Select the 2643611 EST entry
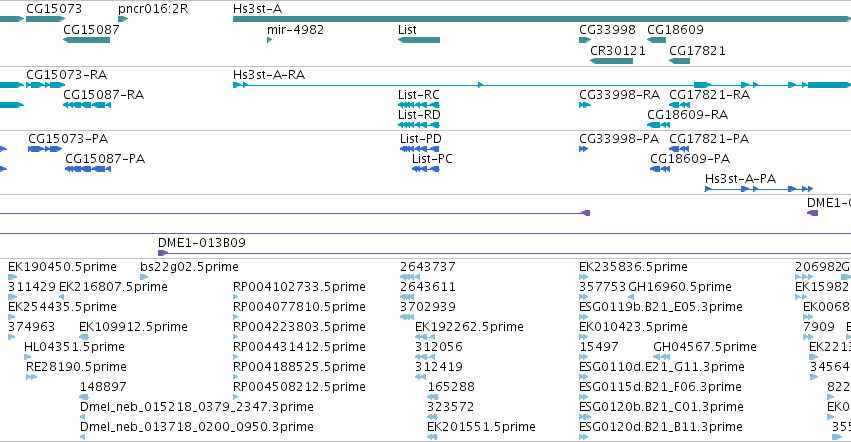Viewport: 851px width, 442px height. pos(428,287)
